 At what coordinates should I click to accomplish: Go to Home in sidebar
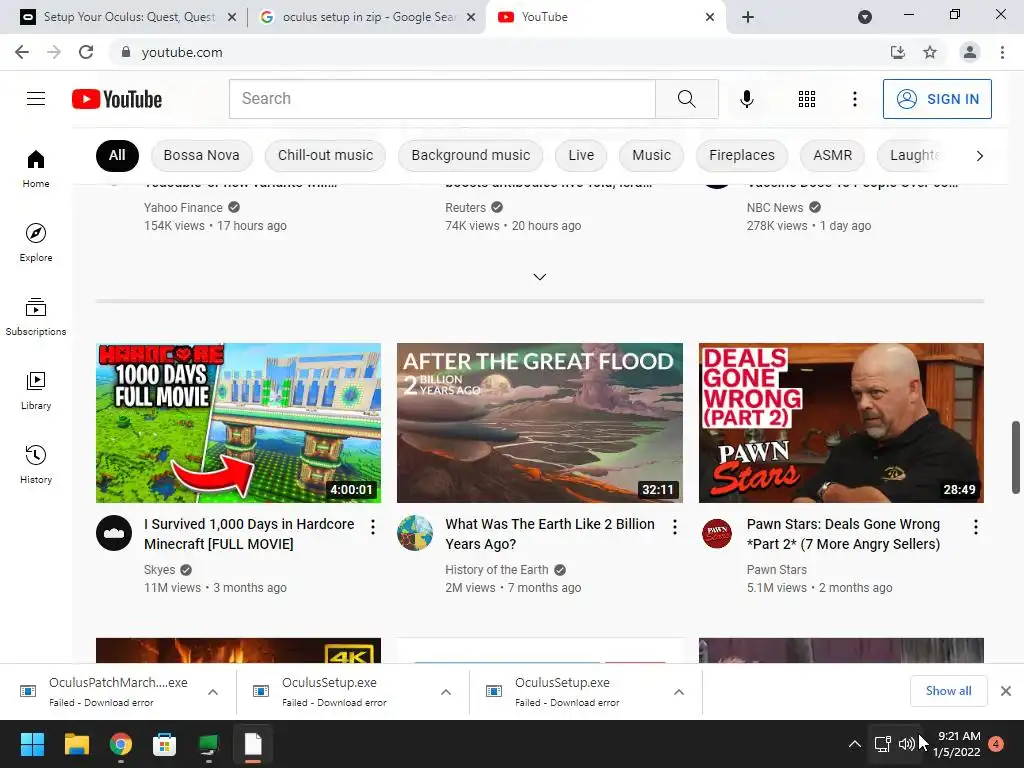point(36,168)
